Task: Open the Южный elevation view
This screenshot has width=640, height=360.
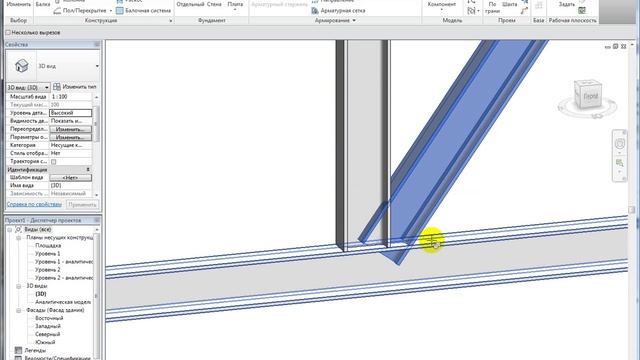Action: [x=45, y=342]
